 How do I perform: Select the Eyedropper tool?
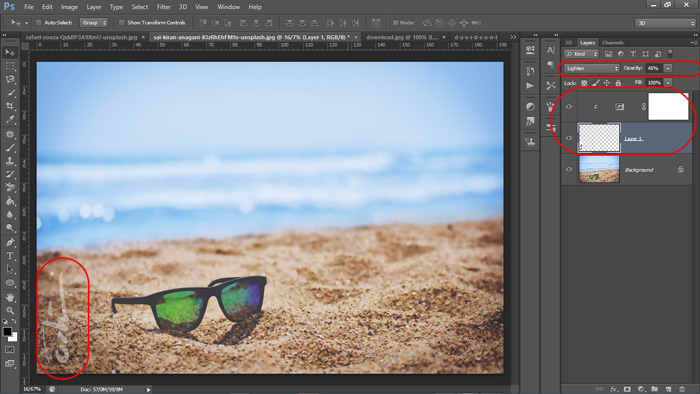(x=10, y=120)
